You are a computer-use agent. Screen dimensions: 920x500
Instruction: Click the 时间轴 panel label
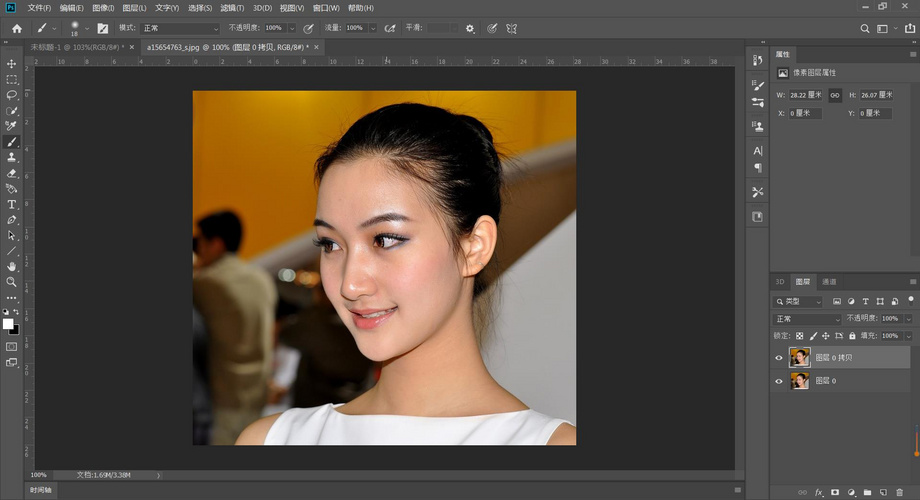point(42,490)
